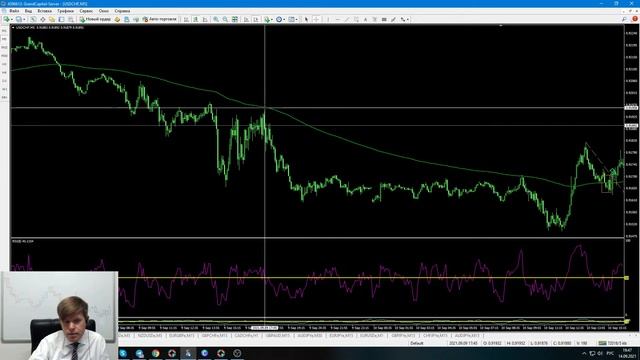Open the taskbar clock and date
The image size is (640, 360).
tap(627, 353)
